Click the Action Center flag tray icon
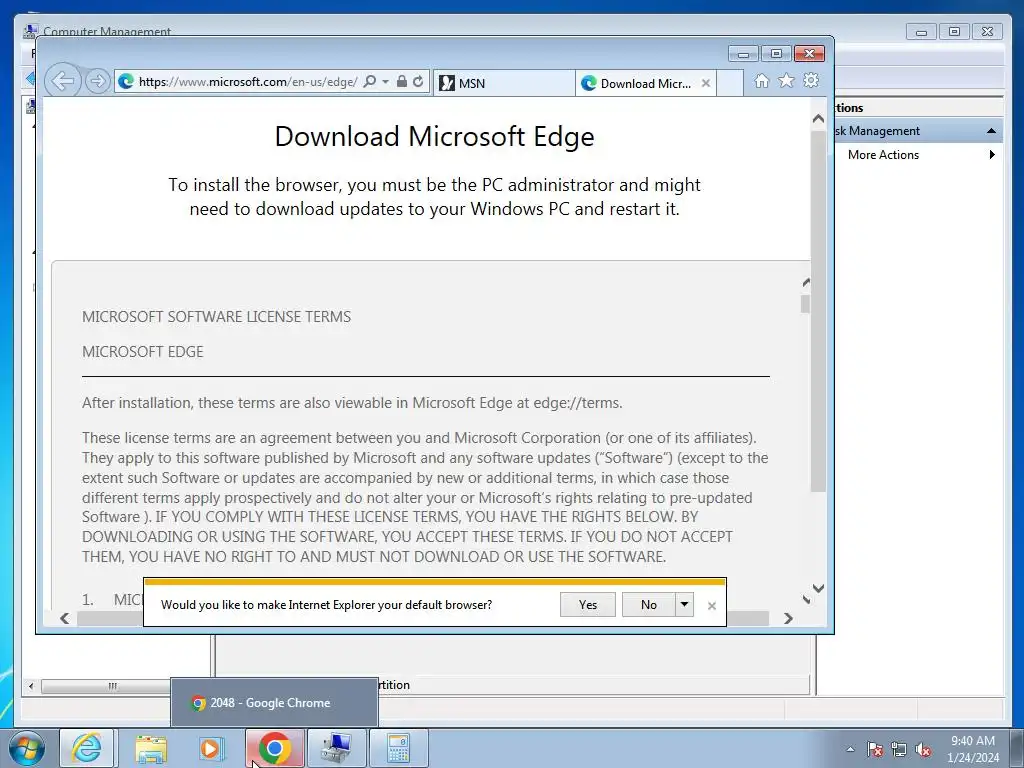The image size is (1024, 768). coord(875,749)
